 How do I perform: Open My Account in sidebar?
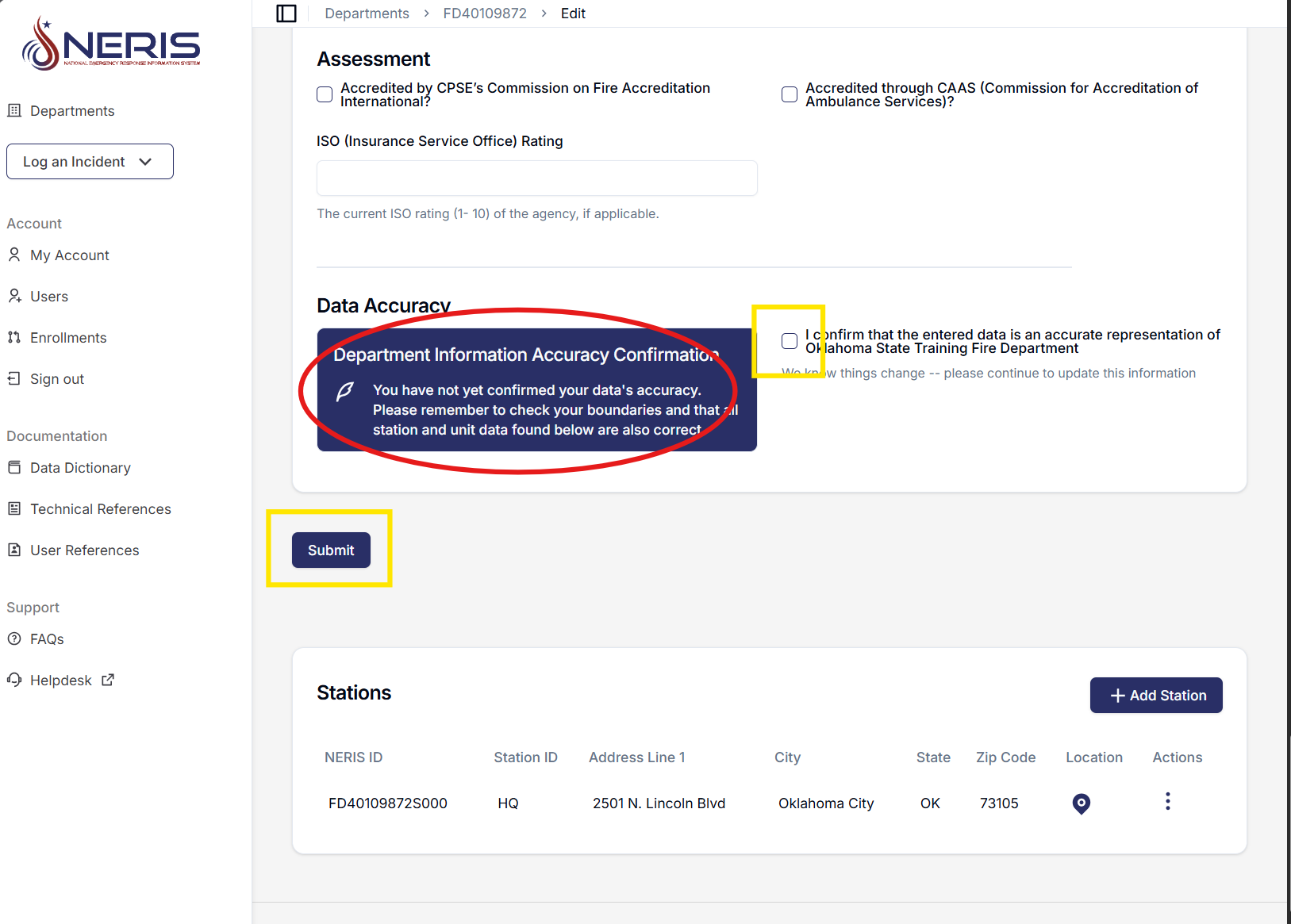(70, 255)
